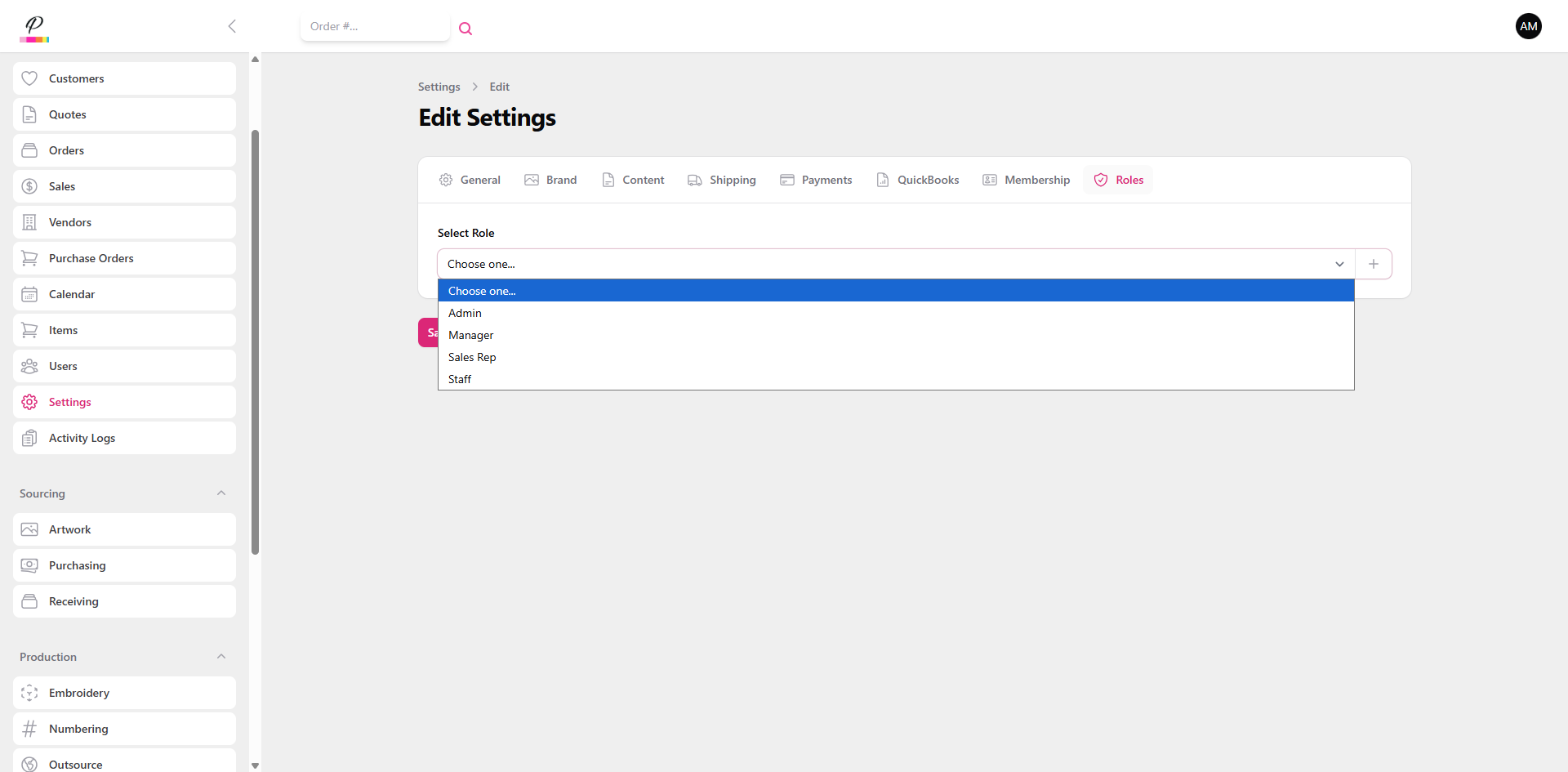Select Admin from the role dropdown
Image resolution: width=1568 pixels, height=772 pixels.
465,313
